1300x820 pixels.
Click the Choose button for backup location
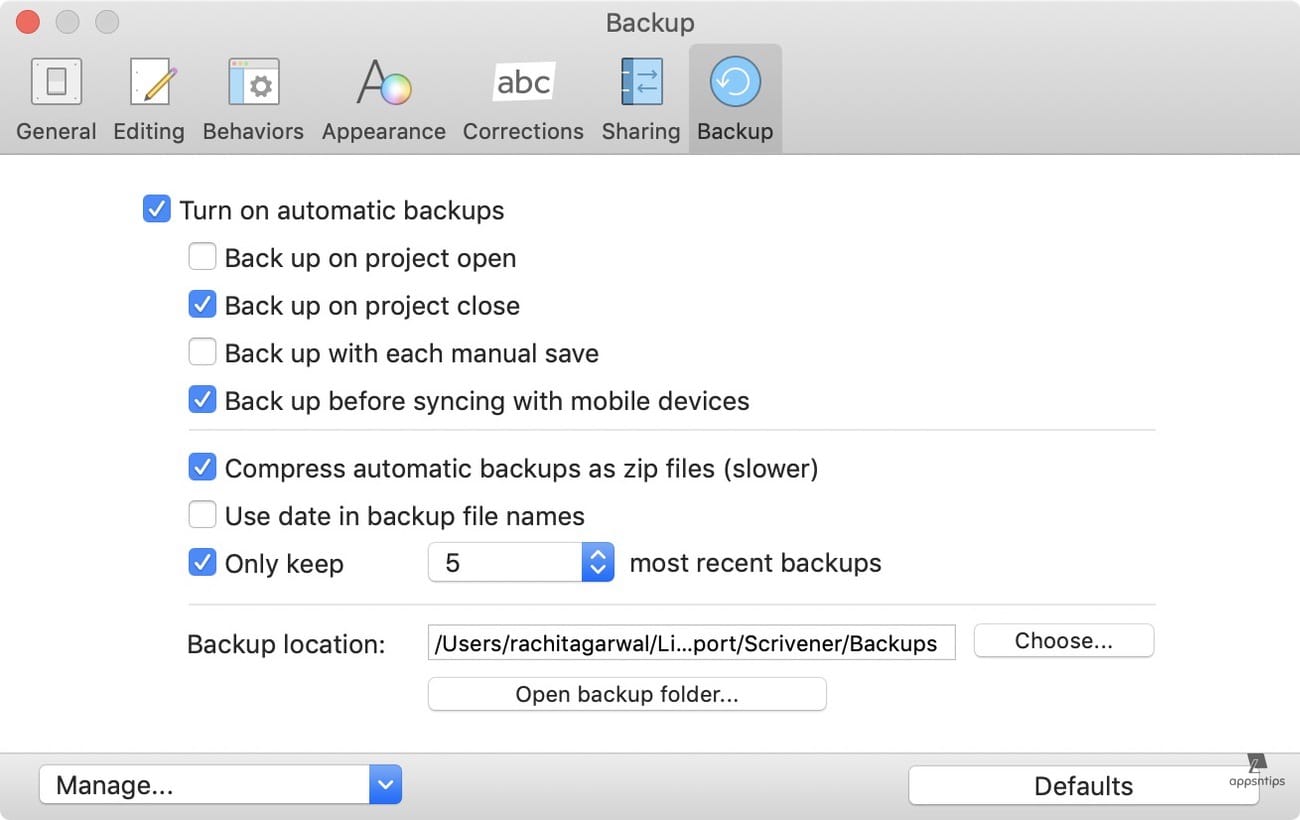point(1064,641)
